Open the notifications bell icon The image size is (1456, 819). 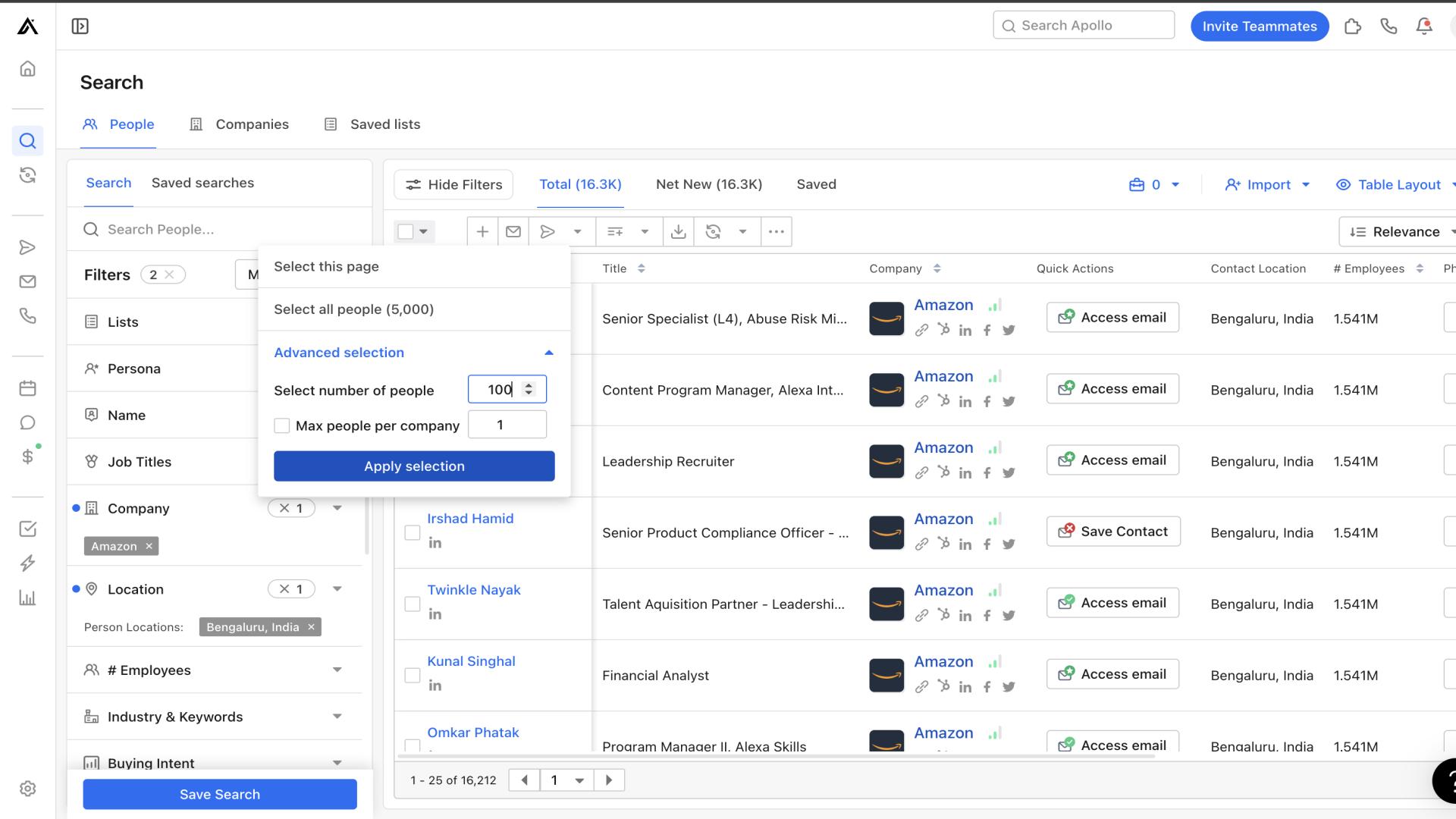[1424, 27]
